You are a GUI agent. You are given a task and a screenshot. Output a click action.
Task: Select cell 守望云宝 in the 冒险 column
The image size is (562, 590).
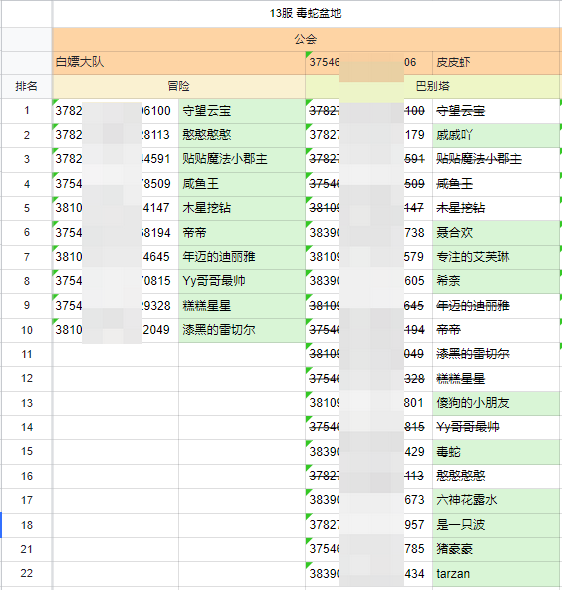(242, 111)
